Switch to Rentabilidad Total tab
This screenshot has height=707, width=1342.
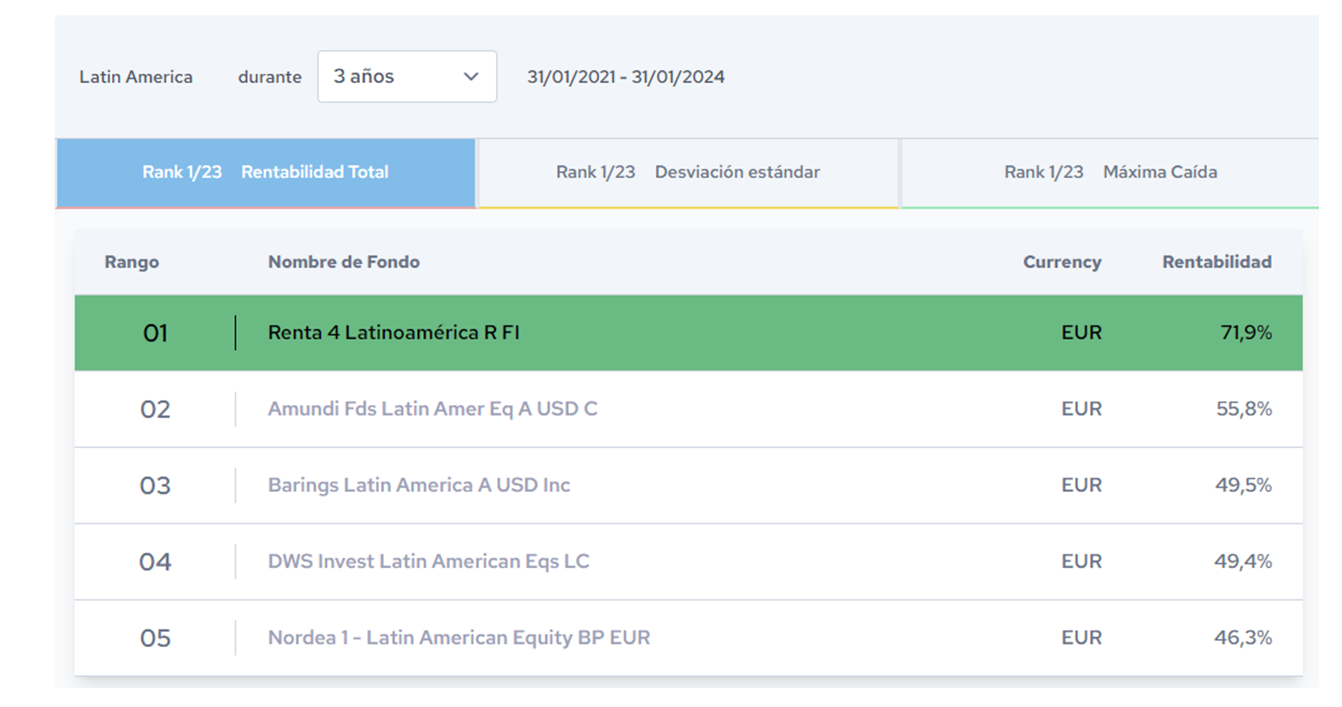[265, 172]
